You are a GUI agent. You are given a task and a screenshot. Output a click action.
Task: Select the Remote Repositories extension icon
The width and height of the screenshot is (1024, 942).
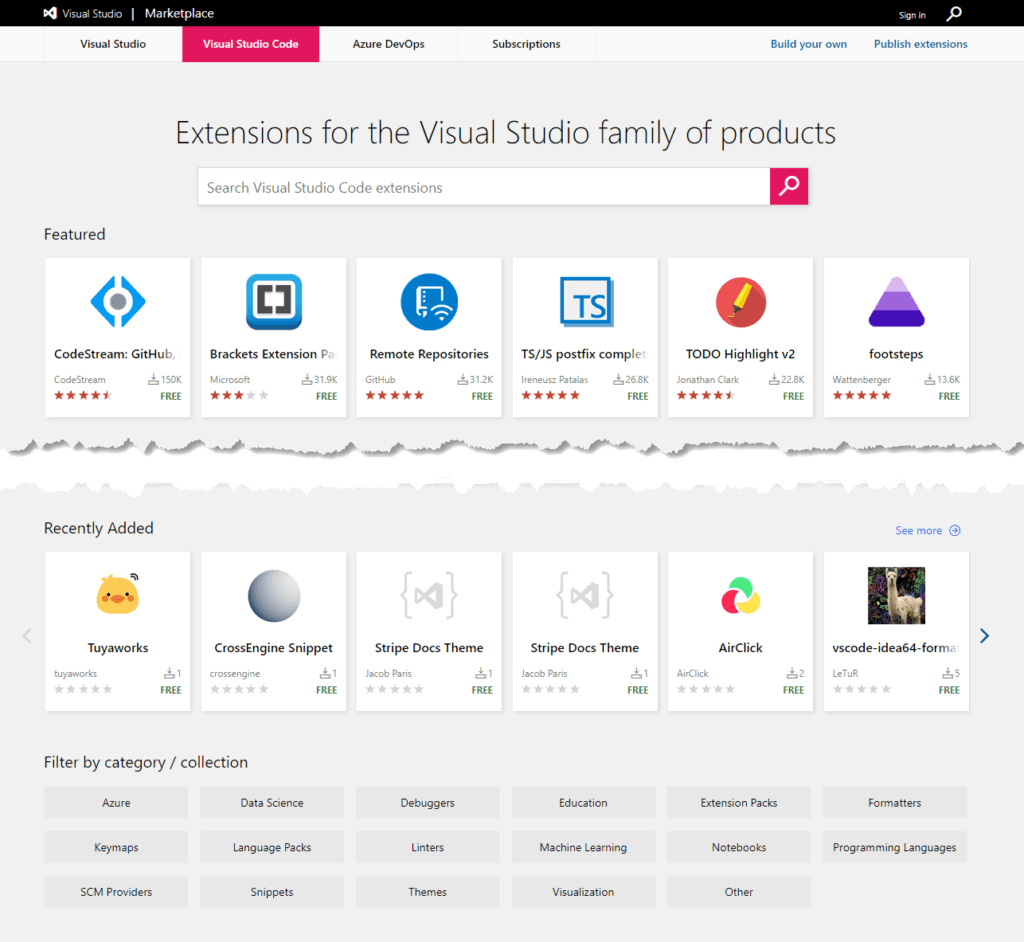(x=429, y=301)
